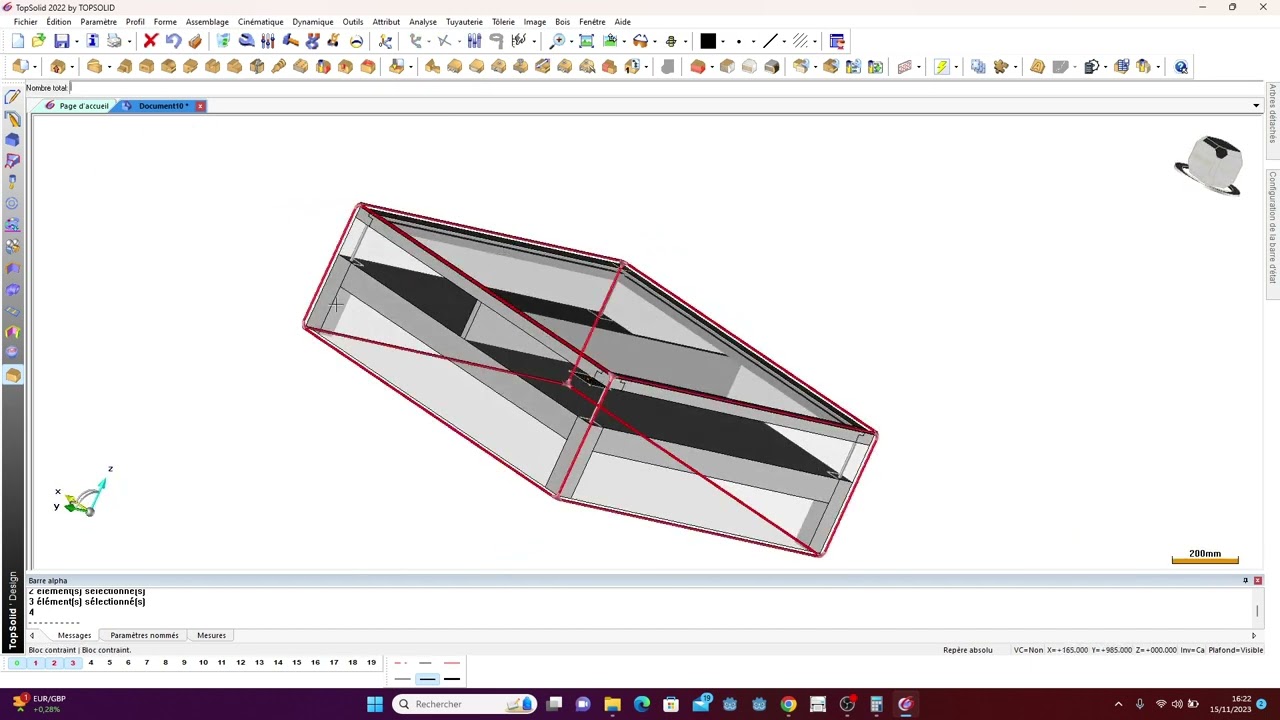Click the red brick wall pattern icon
The height and width of the screenshot is (720, 1280).
(905, 67)
